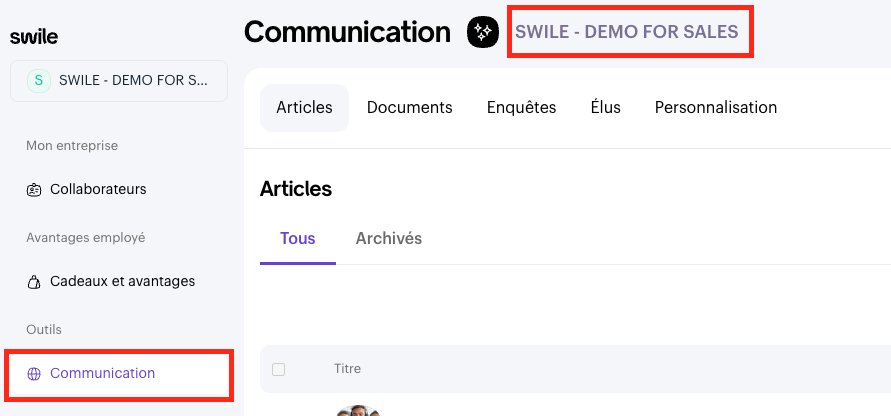
Task: Click the Communication globe icon
Action: 34,374
